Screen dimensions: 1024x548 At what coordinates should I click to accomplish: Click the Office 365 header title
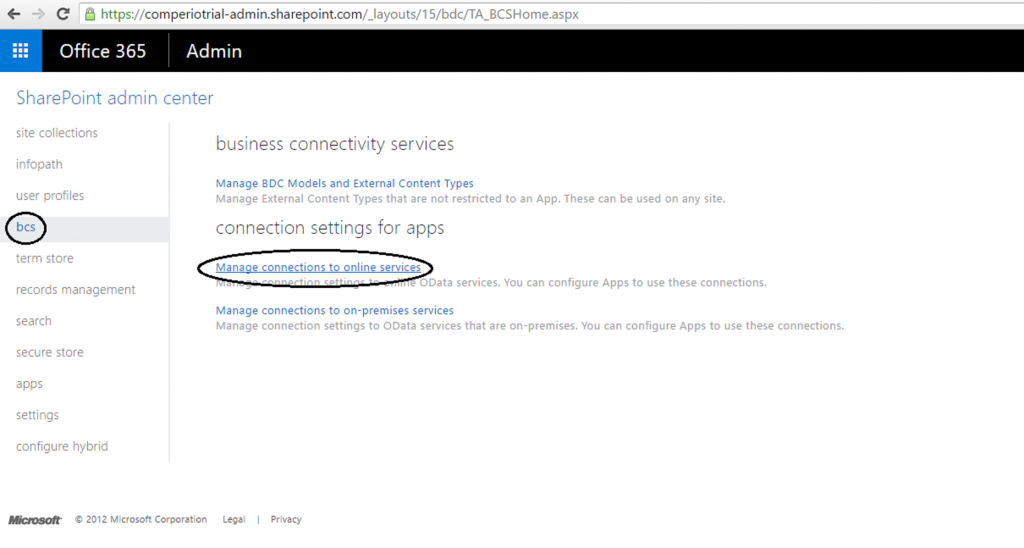tap(103, 51)
